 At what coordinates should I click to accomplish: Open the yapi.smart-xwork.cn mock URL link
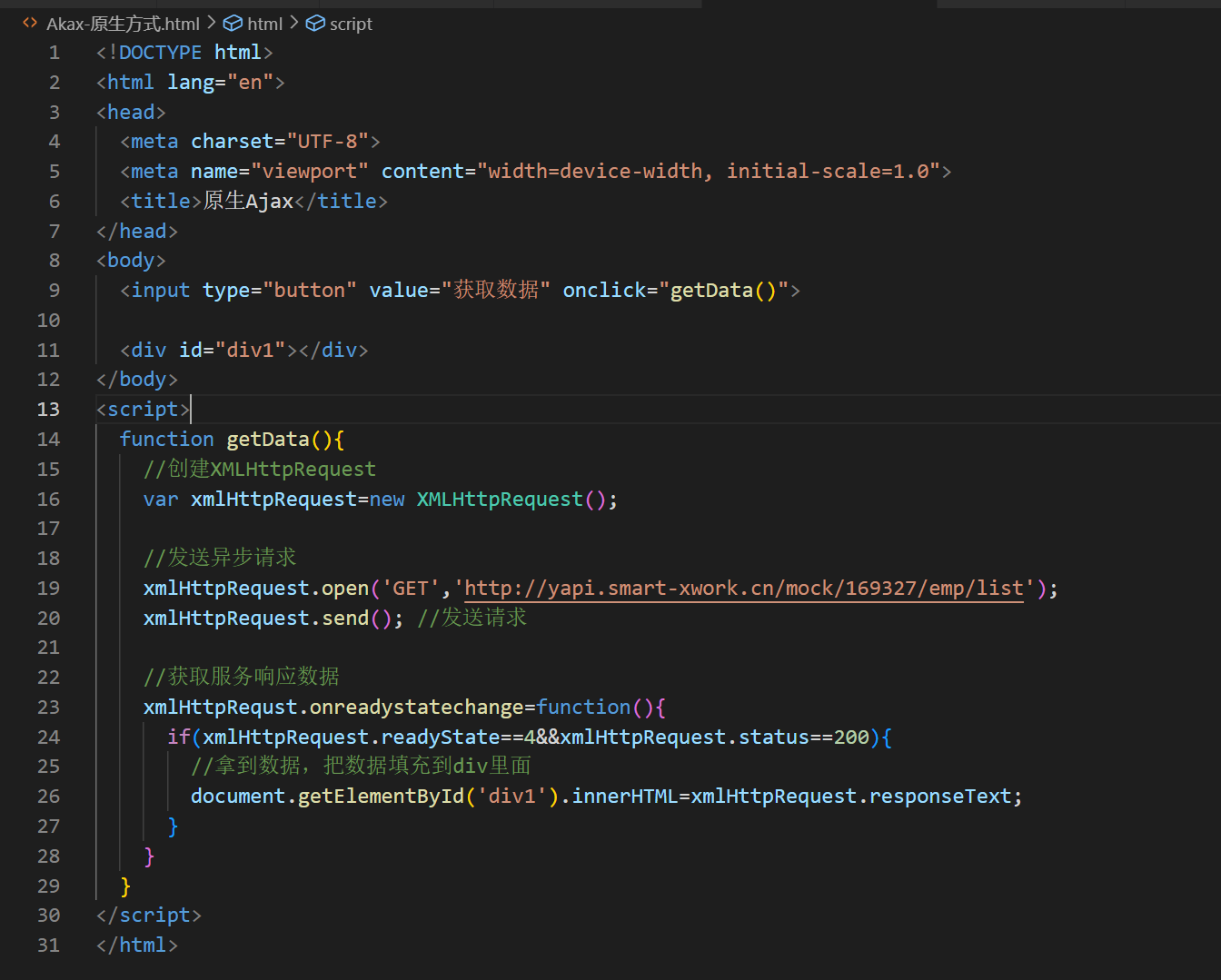click(744, 589)
